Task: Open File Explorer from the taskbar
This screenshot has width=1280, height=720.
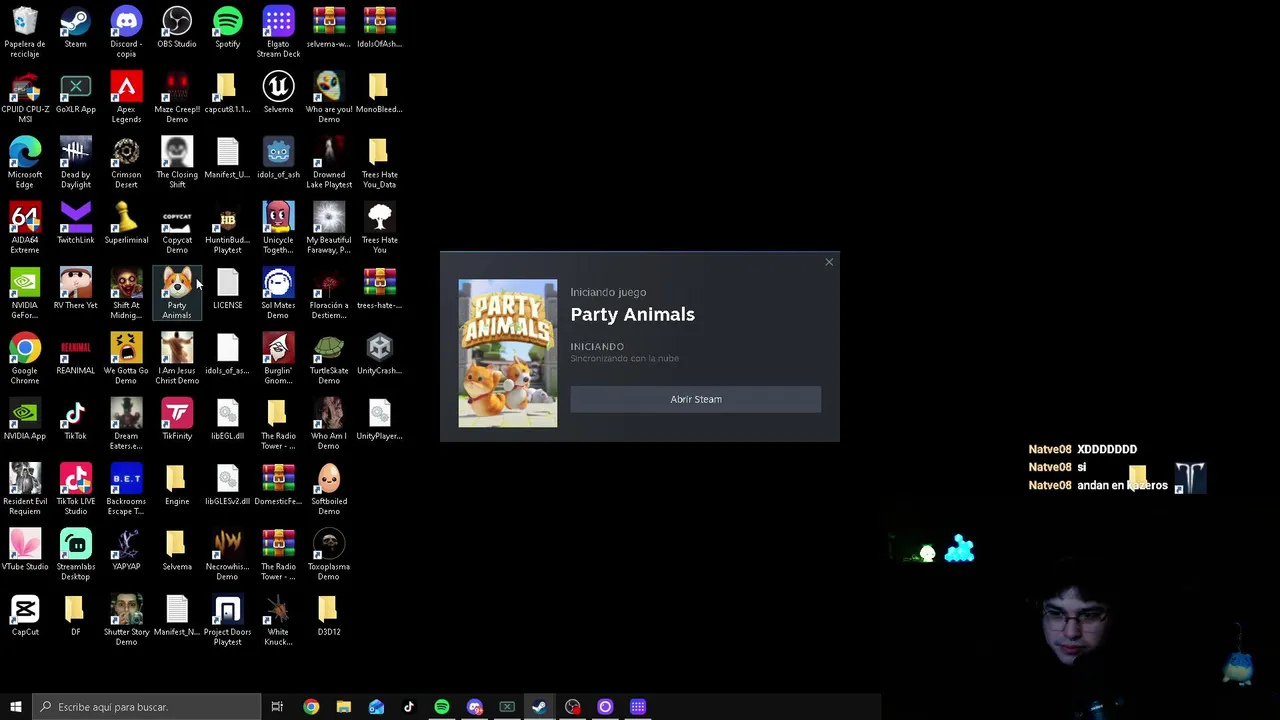Action: coord(343,707)
